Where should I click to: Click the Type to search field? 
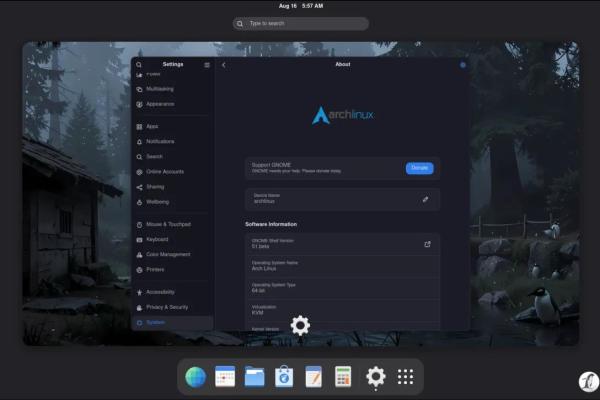pyautogui.click(x=301, y=23)
